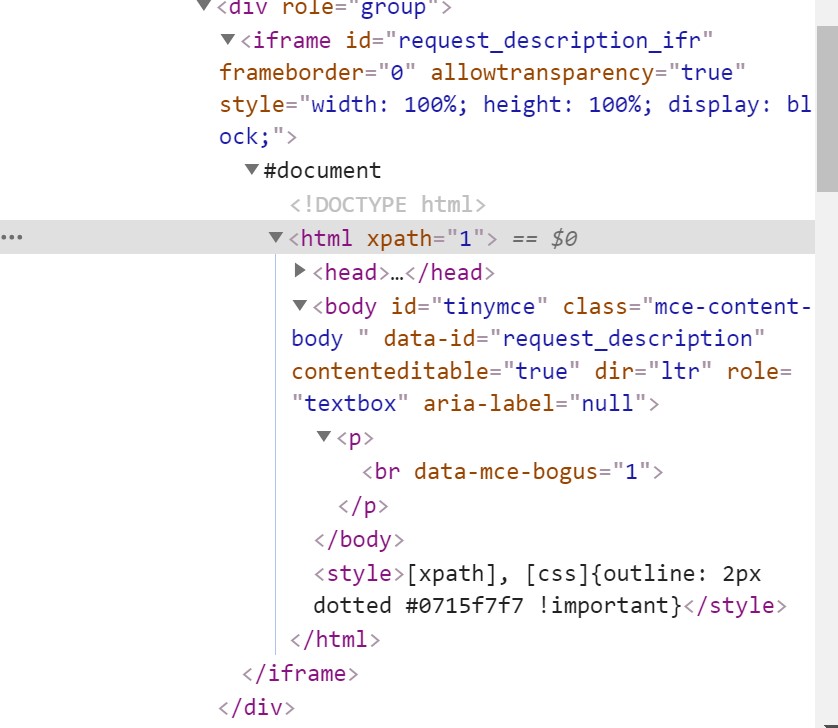Screen dimensions: 838x728
Task: Select the br data-mce-bogus element
Action: [x=513, y=471]
